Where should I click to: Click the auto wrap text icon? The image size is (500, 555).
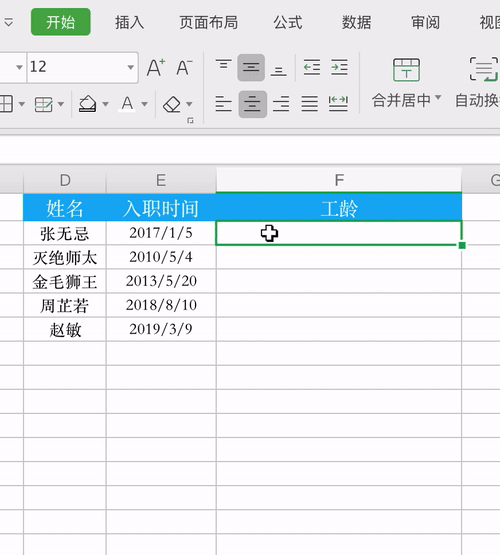[x=484, y=69]
